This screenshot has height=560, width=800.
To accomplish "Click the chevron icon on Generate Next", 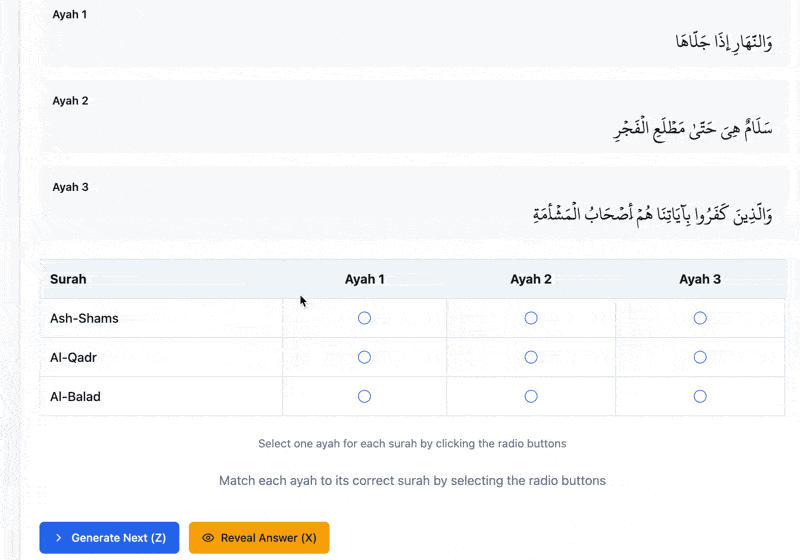I will coord(58,538).
